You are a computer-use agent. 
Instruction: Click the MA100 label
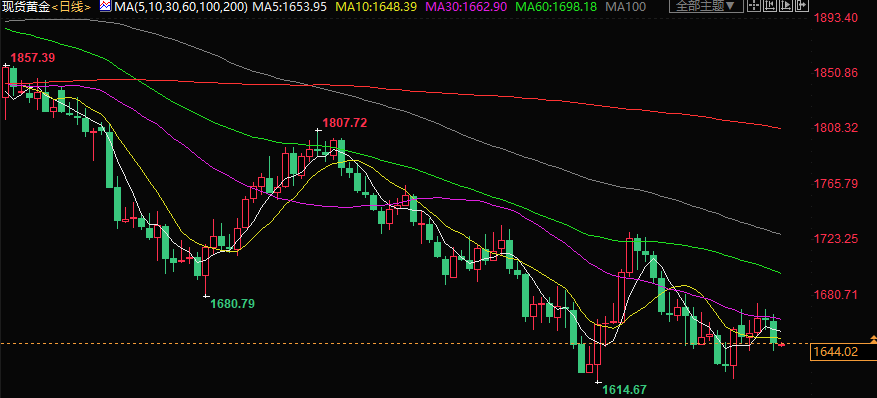click(x=625, y=7)
